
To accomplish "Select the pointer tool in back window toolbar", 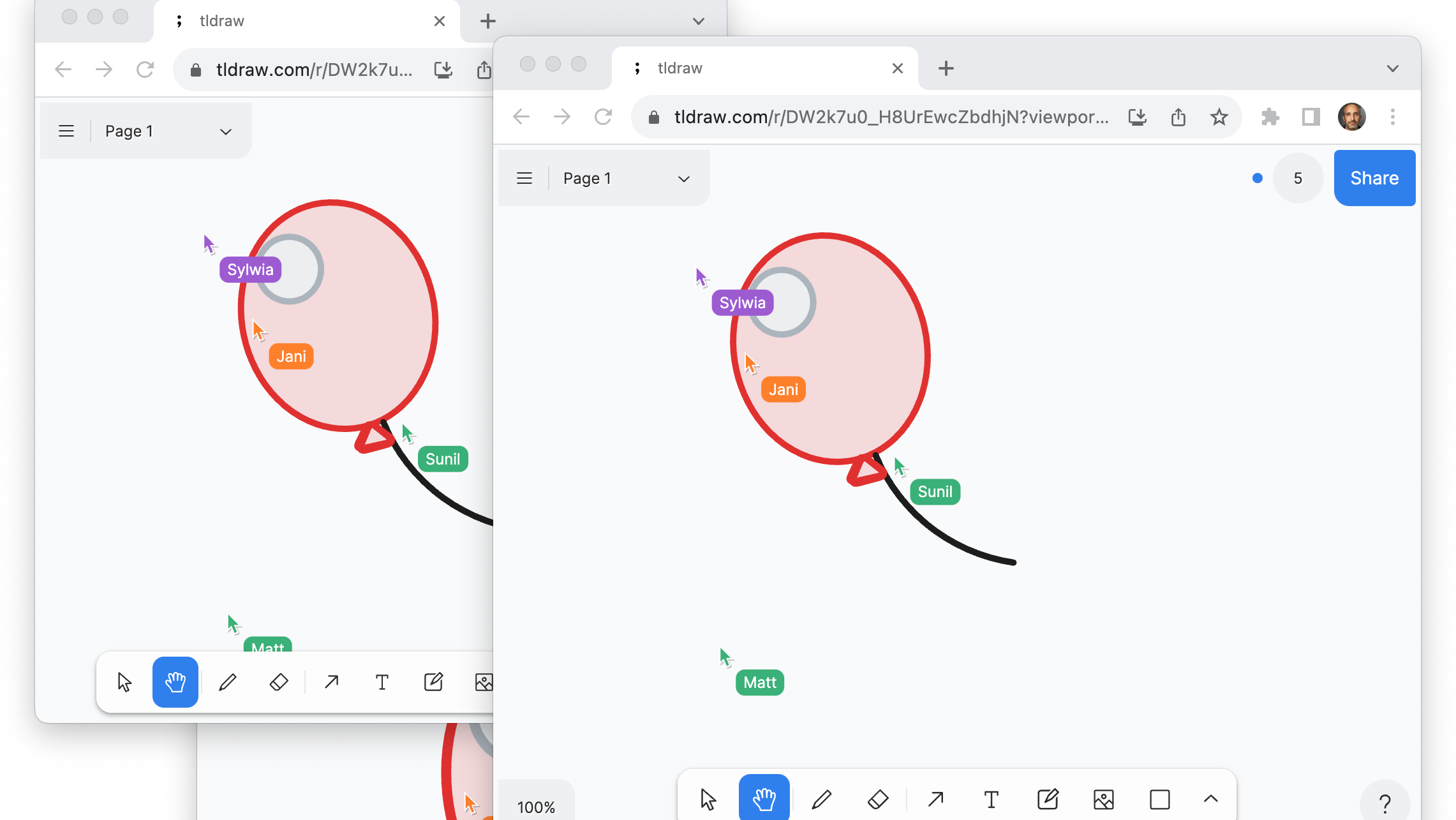I will click(x=124, y=682).
